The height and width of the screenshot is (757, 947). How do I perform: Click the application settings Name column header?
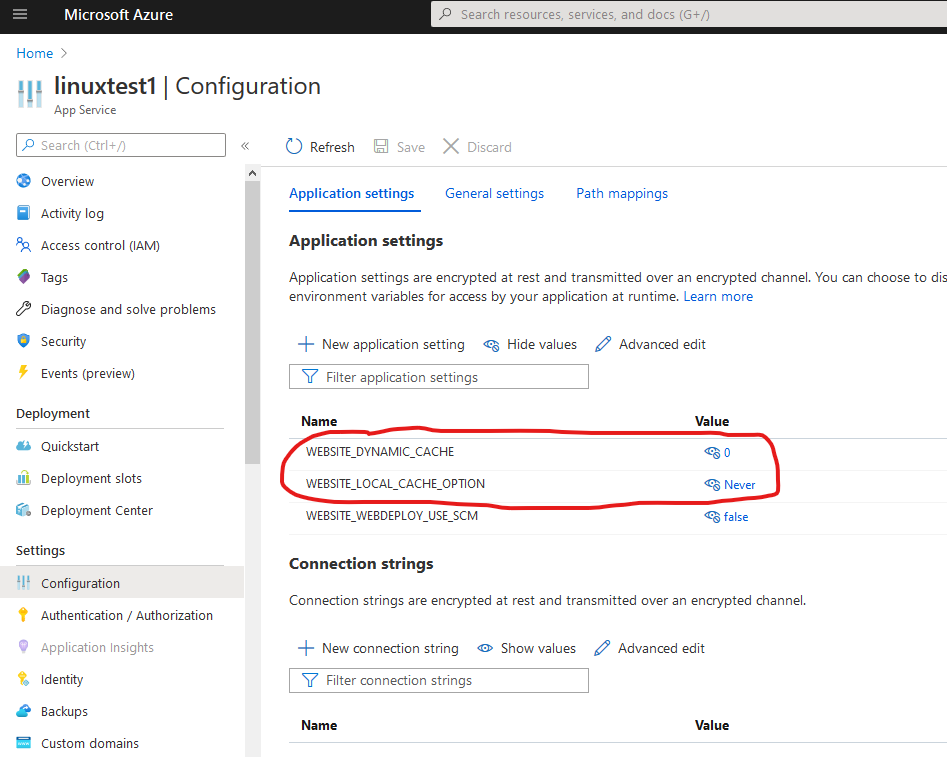coord(319,421)
